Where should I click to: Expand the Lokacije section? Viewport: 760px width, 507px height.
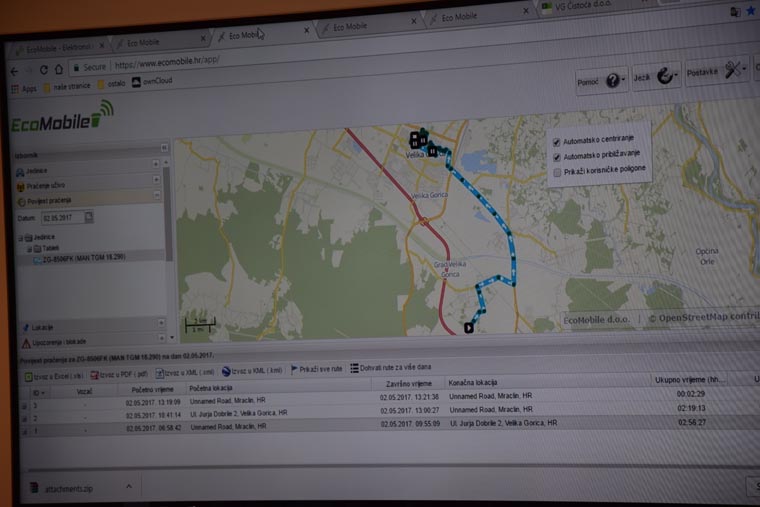161,322
